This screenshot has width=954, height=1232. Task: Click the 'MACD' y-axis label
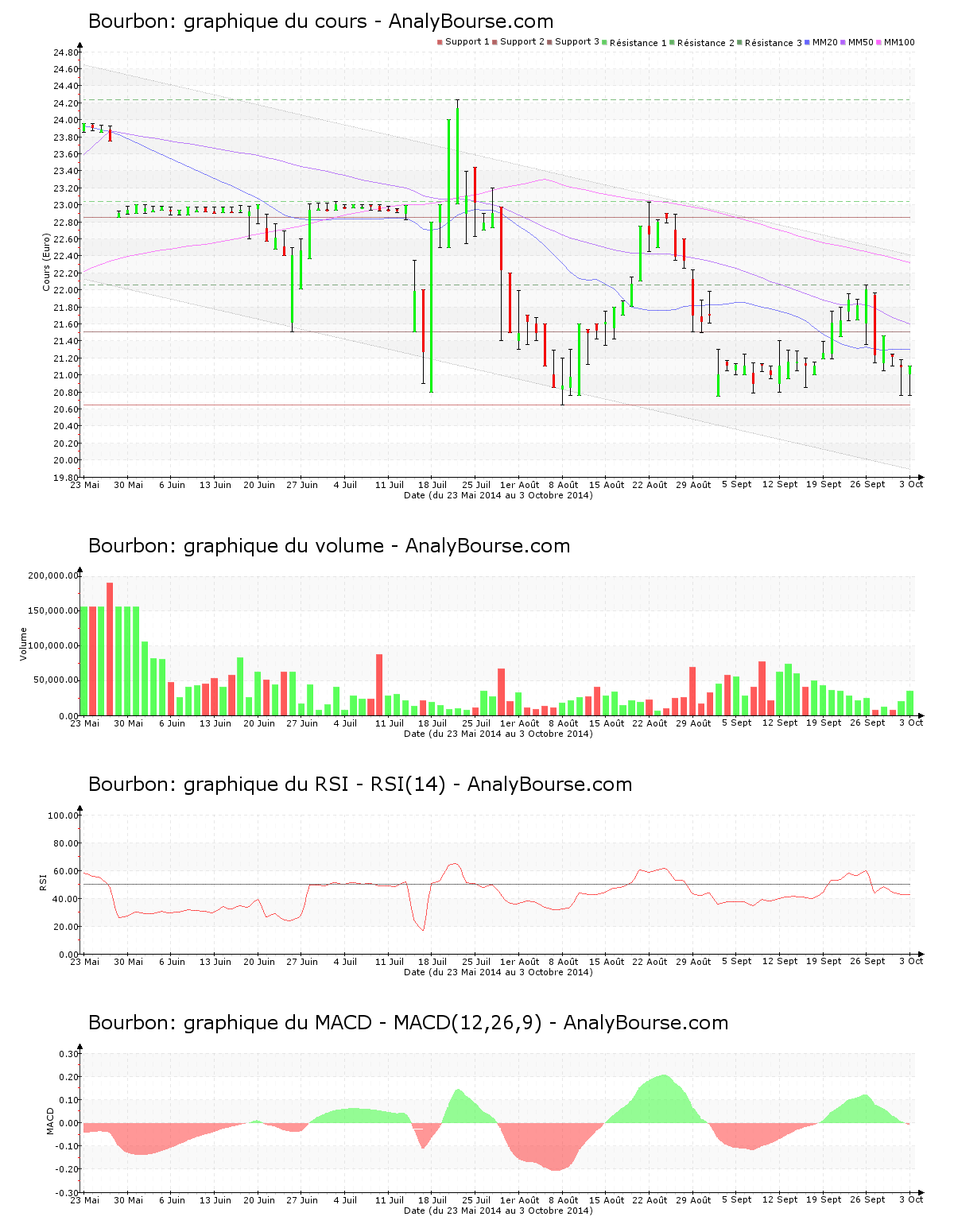pyautogui.click(x=50, y=1121)
